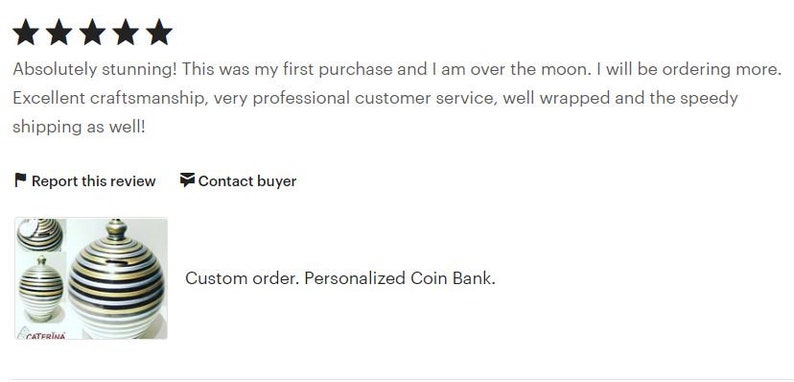Open the Custom order Personalized Coin Bank listing title

(340, 278)
